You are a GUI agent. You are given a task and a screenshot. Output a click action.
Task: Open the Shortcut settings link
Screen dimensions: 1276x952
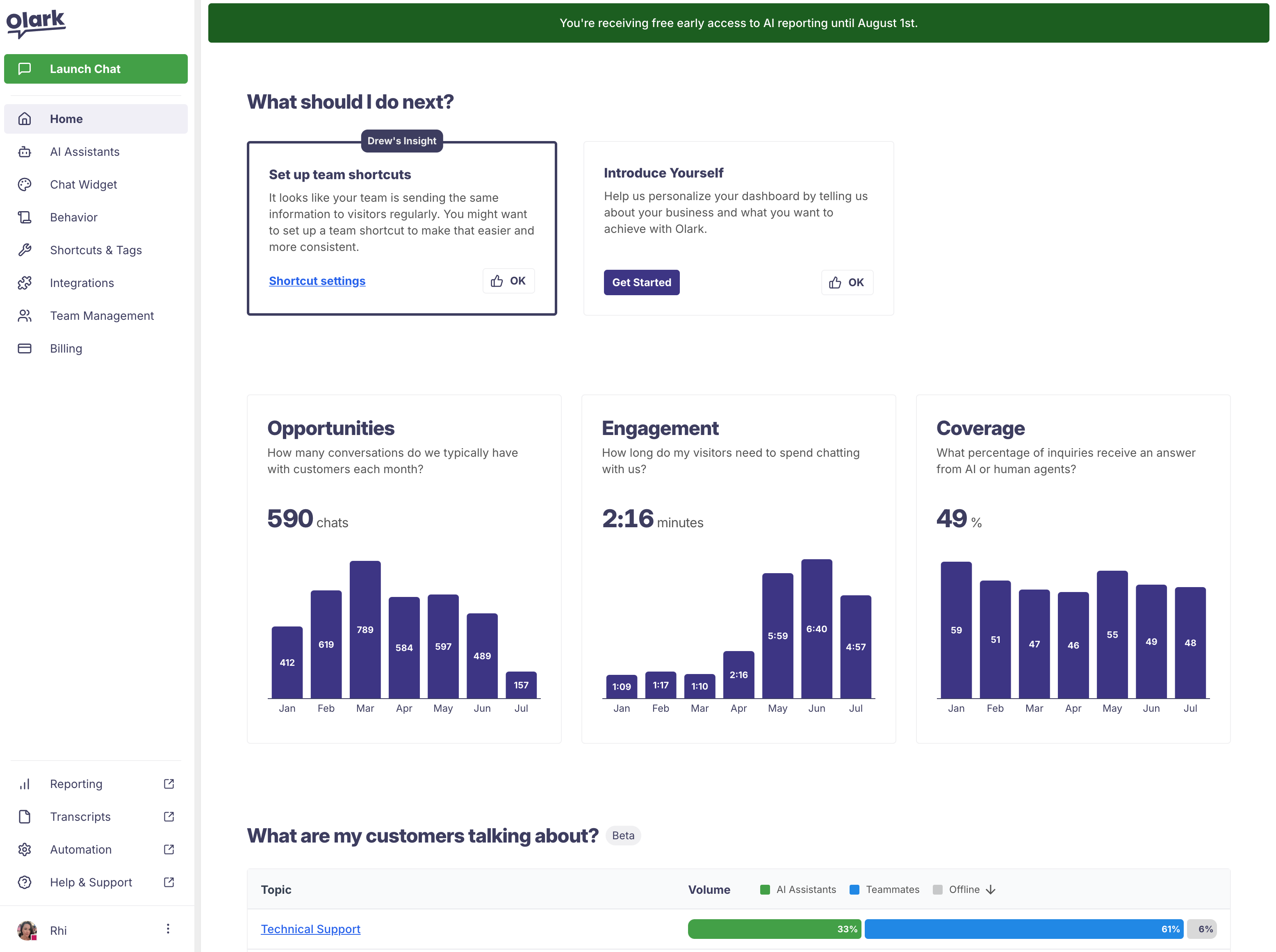coord(317,281)
